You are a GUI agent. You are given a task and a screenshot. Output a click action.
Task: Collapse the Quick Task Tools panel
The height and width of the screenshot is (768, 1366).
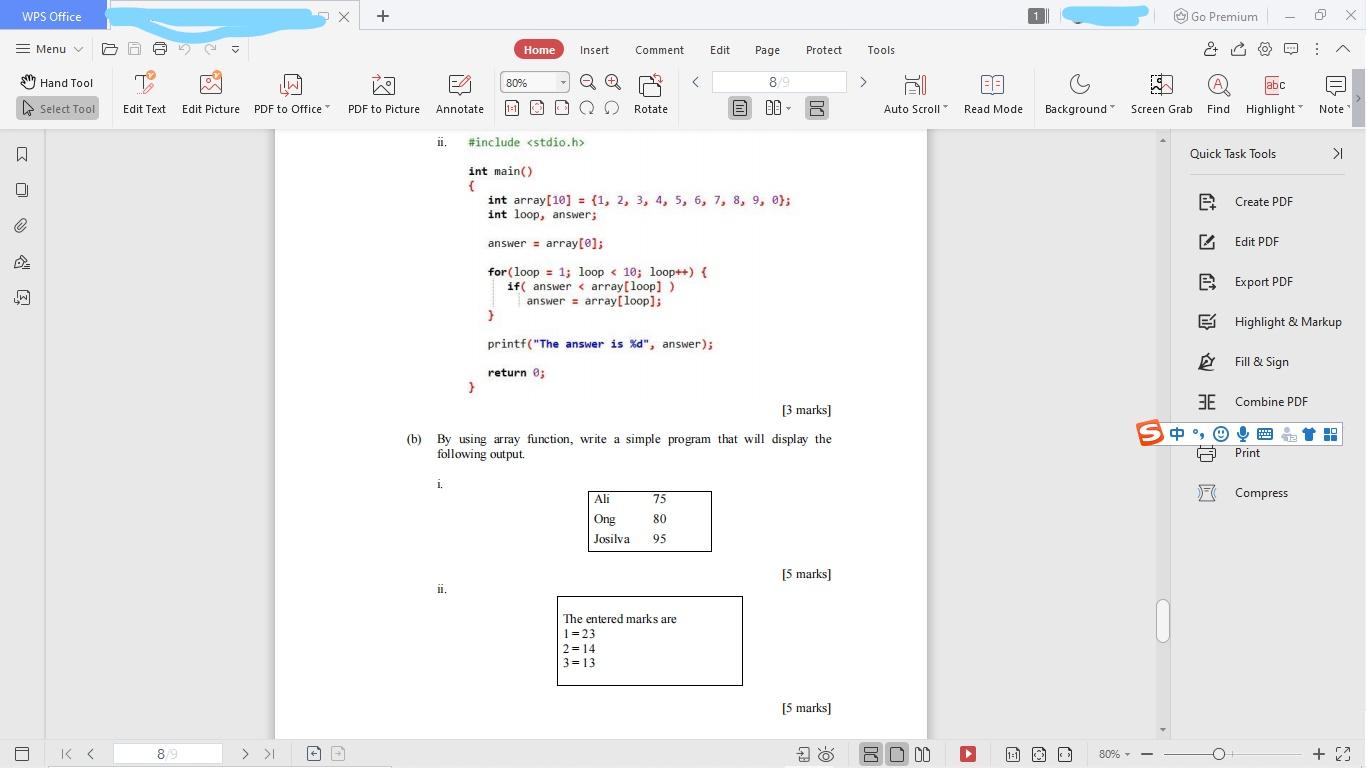click(1338, 154)
